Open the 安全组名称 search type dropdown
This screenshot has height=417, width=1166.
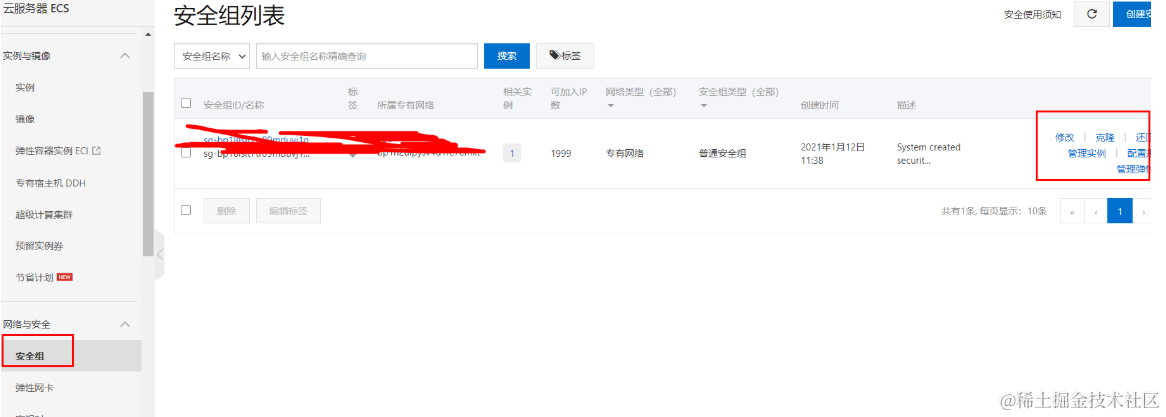212,56
